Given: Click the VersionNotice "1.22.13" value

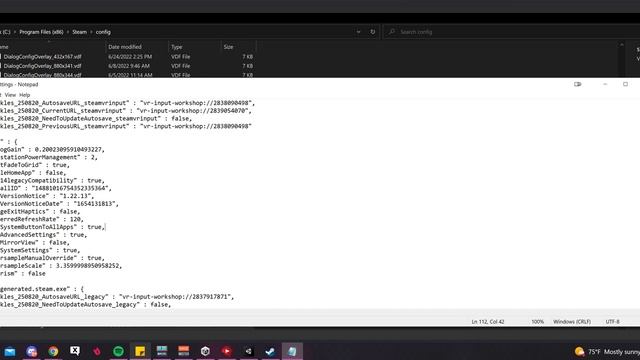Looking at the screenshot, I should tap(76, 196).
